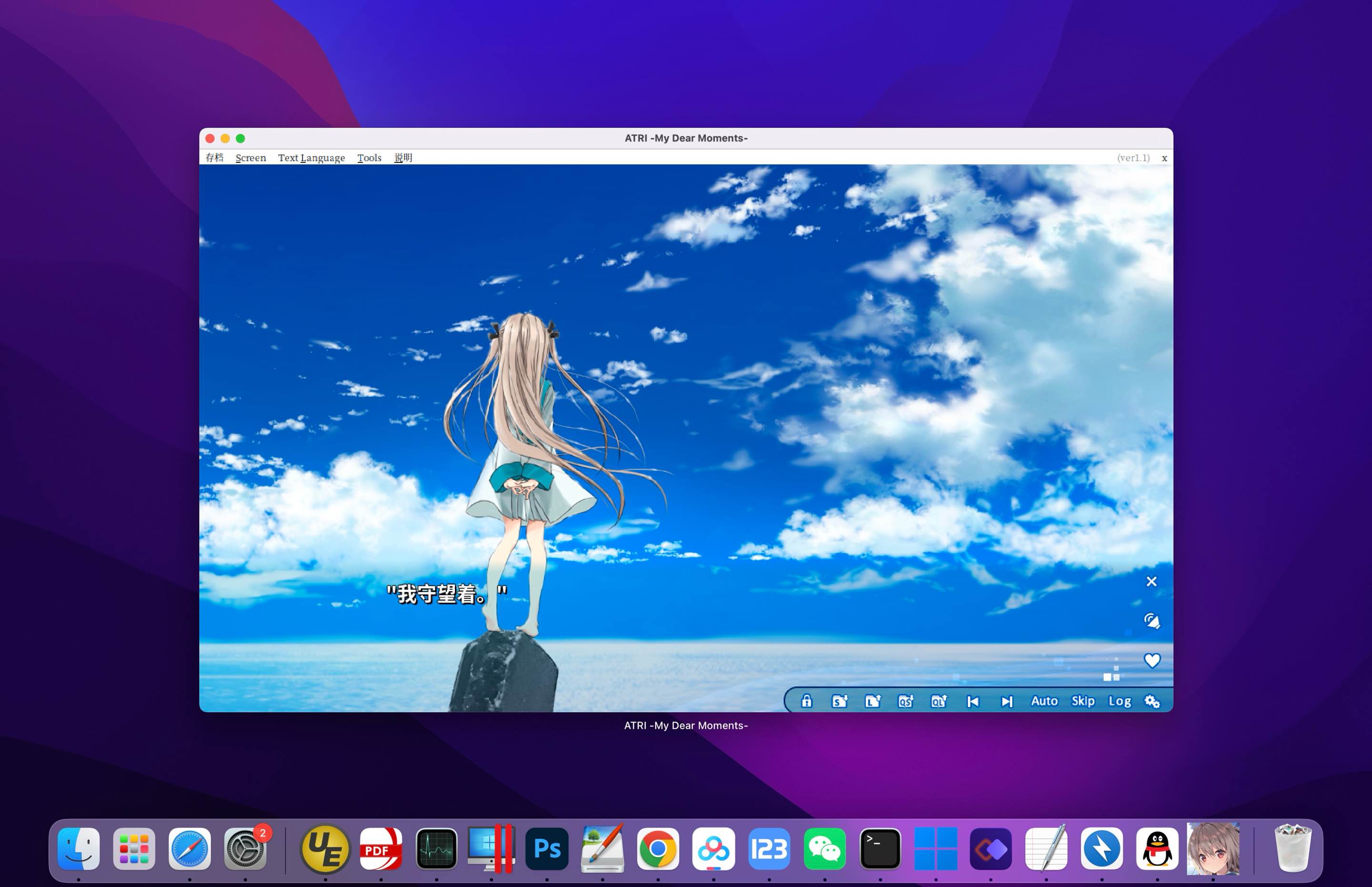This screenshot has width=1372, height=887.
Task: Open the dialogue Log
Action: click(x=1120, y=702)
